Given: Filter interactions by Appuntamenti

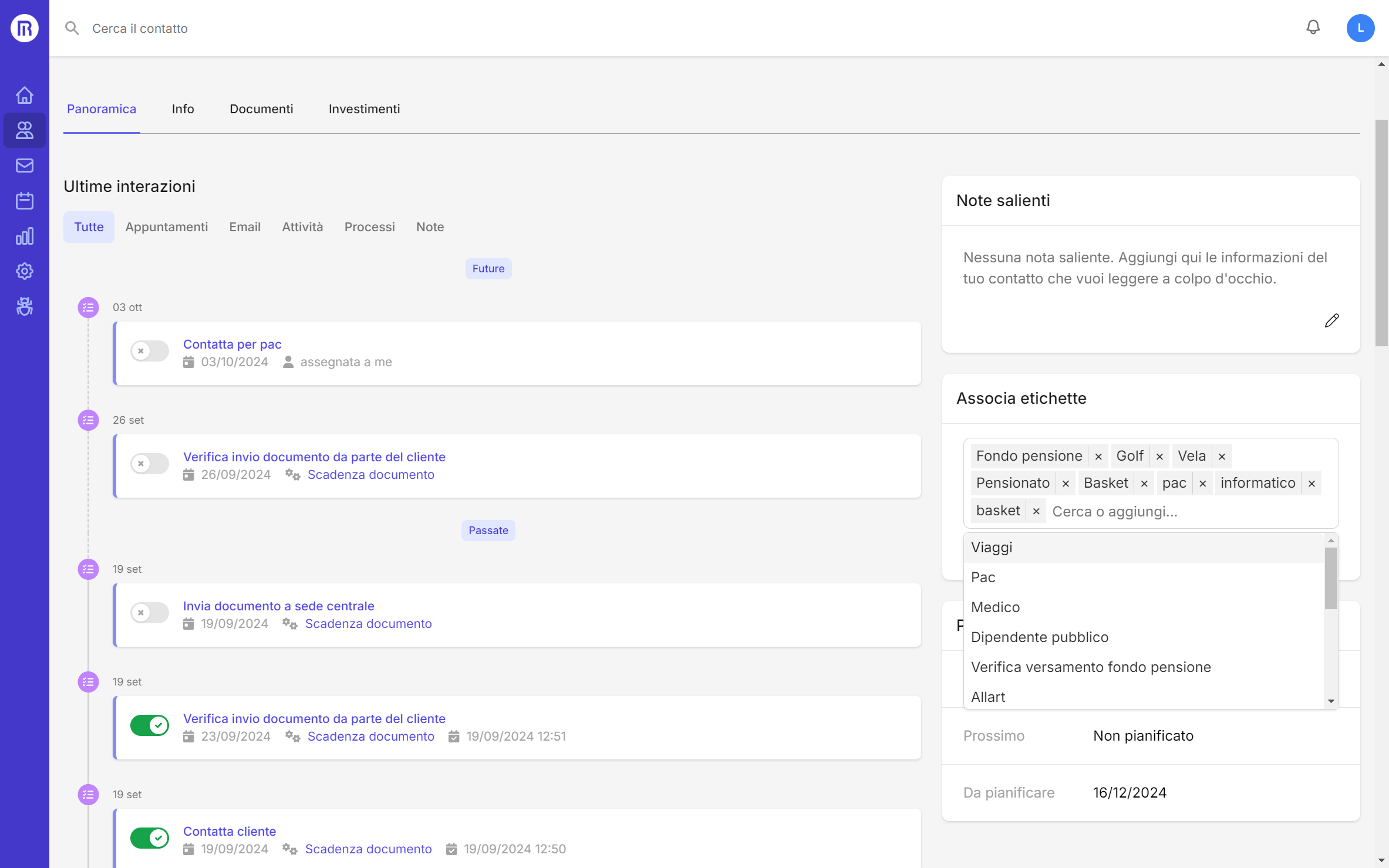Looking at the screenshot, I should (x=166, y=227).
